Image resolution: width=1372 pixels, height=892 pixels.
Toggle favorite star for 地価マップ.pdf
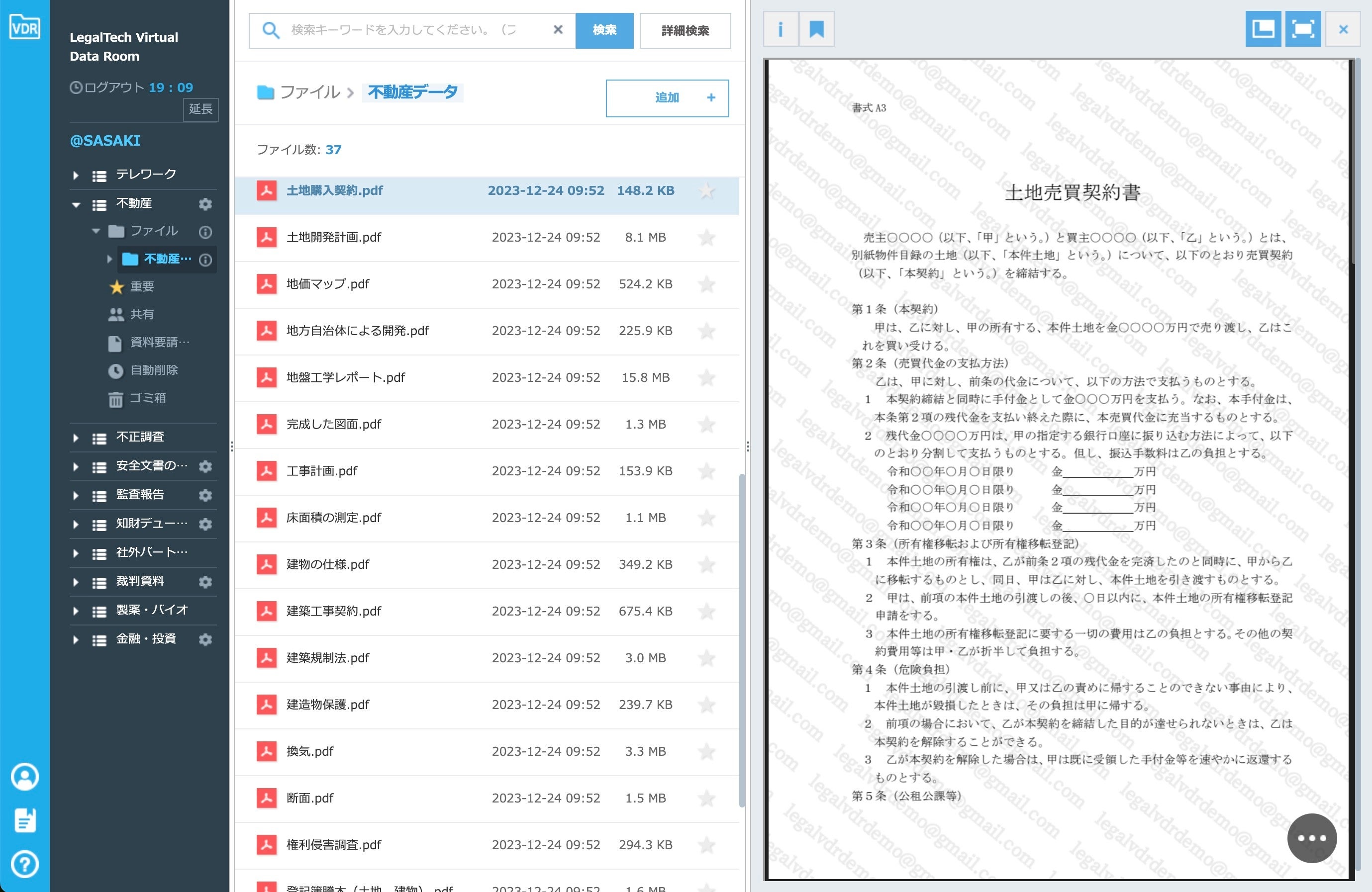[707, 284]
